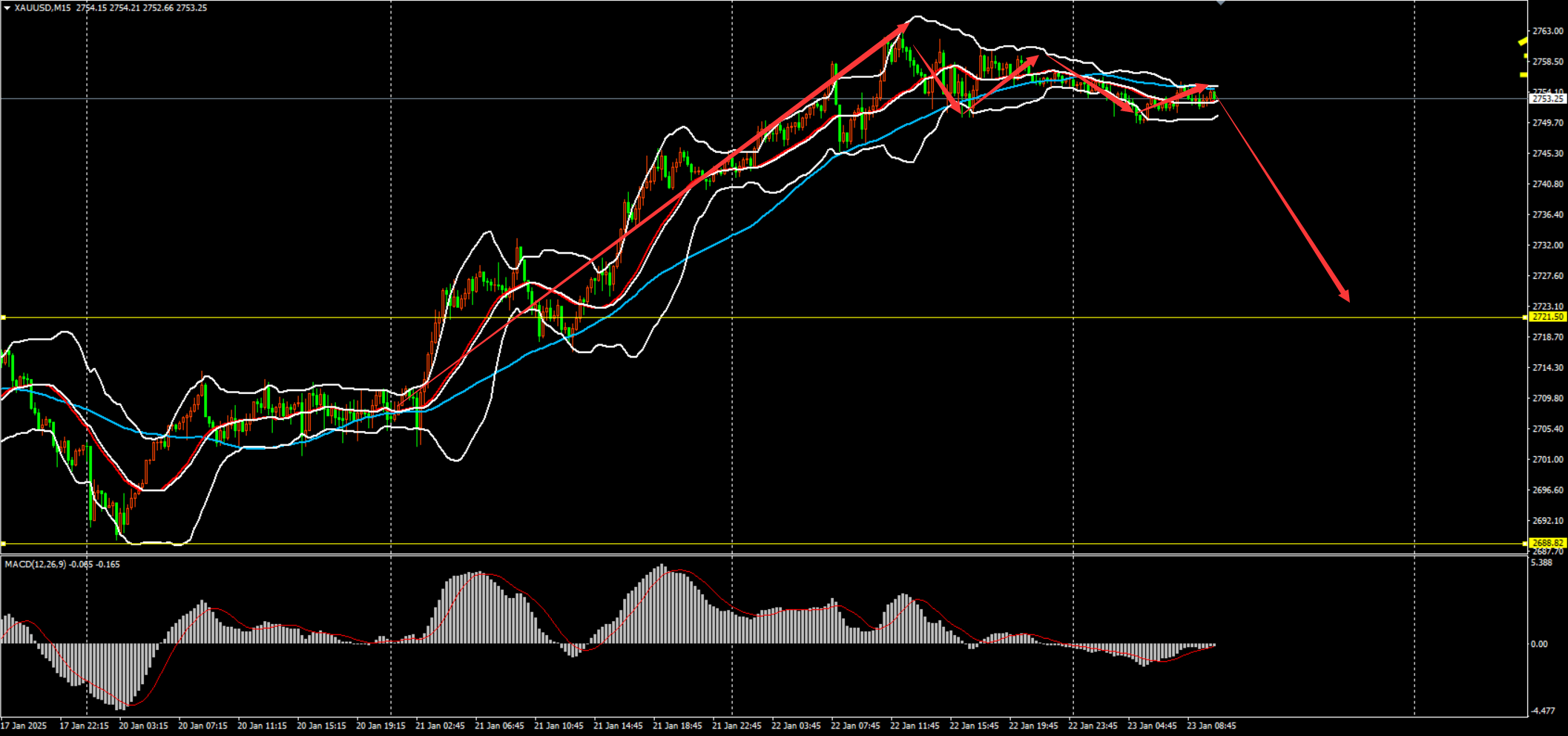Click the 22 Jan 11:45 time label
The height and width of the screenshot is (736, 1568).
pyautogui.click(x=915, y=726)
